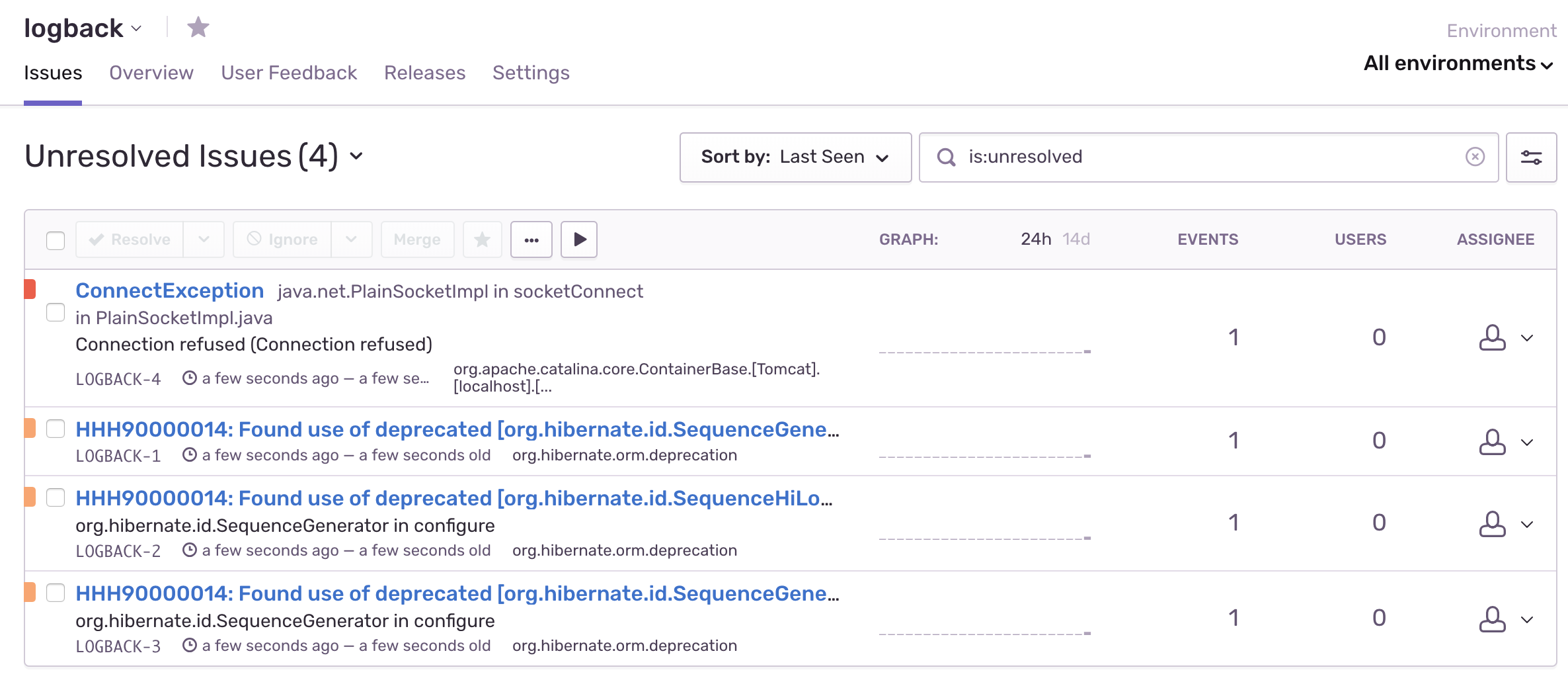Open the Sort by Last Seen dropdown
Screen dimensions: 1568x684
coord(795,157)
